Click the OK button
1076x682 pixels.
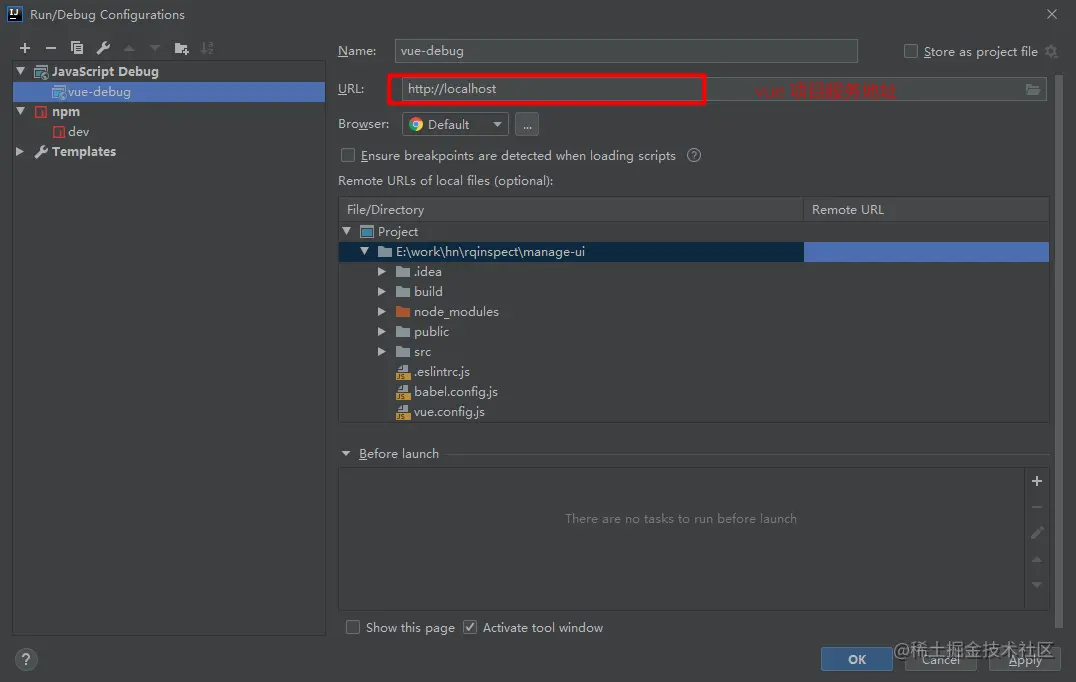[x=856, y=659]
